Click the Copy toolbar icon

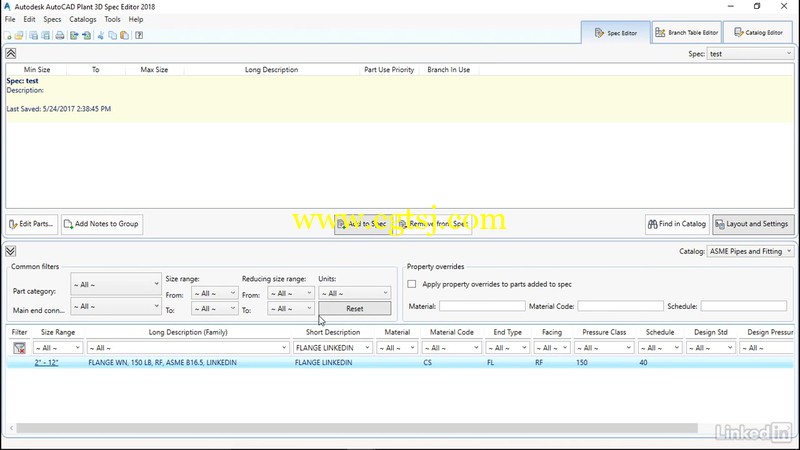click(x=112, y=35)
